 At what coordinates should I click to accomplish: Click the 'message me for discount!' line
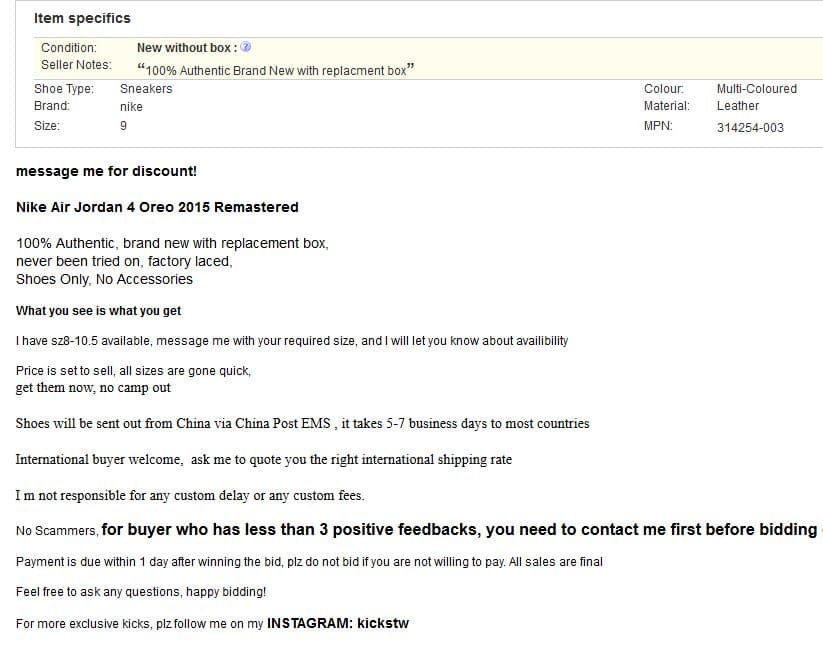[107, 172]
